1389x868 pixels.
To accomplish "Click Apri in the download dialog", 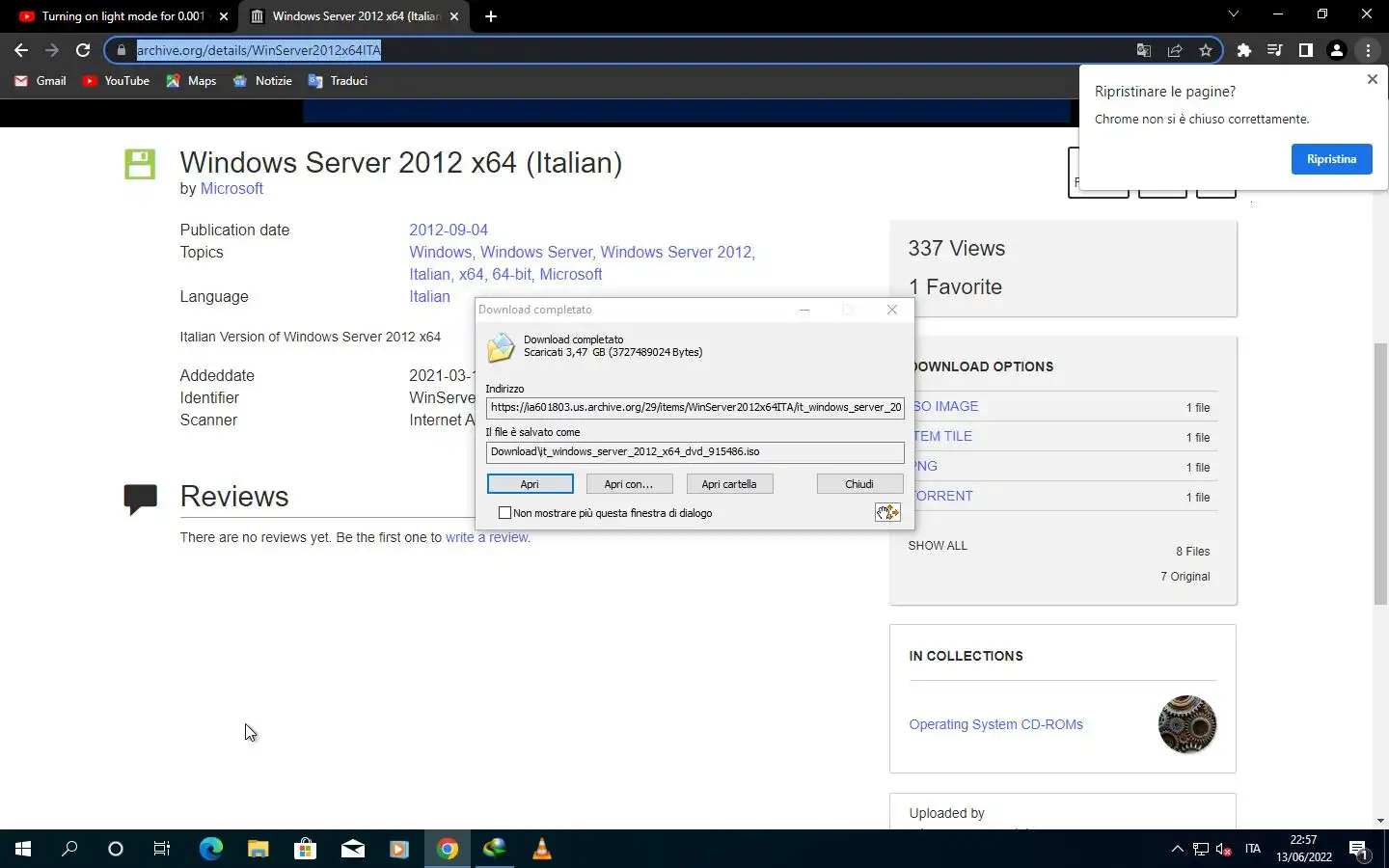I will click(x=530, y=484).
